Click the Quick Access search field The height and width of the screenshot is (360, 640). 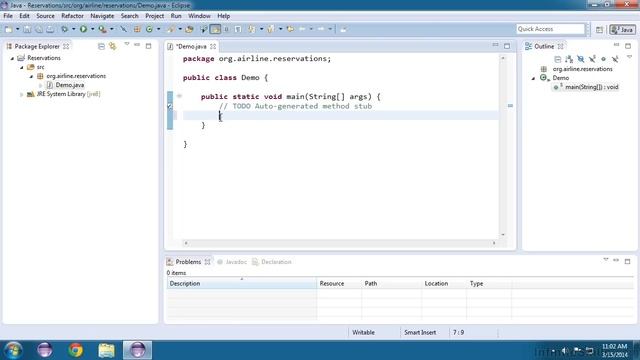550,29
